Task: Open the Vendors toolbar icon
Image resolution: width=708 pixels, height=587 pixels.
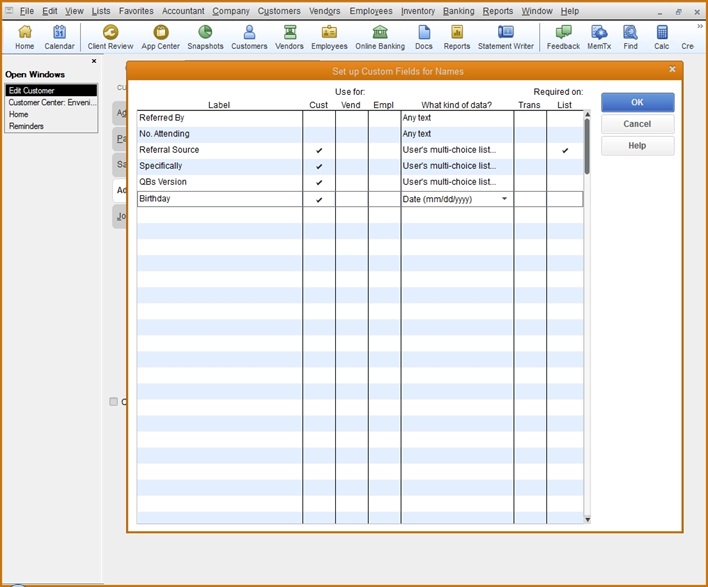Action: pyautogui.click(x=289, y=37)
